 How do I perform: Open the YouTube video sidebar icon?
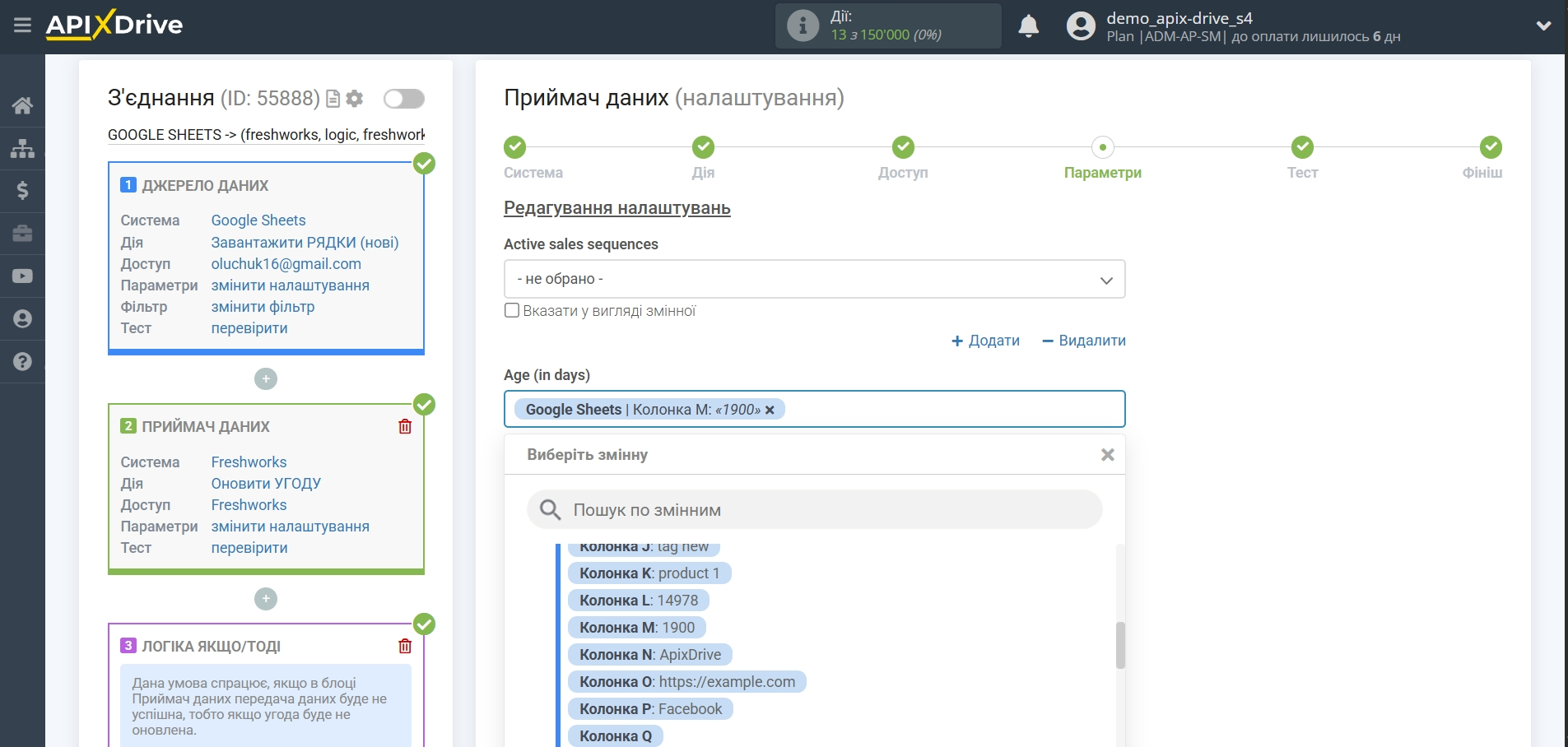tap(22, 276)
